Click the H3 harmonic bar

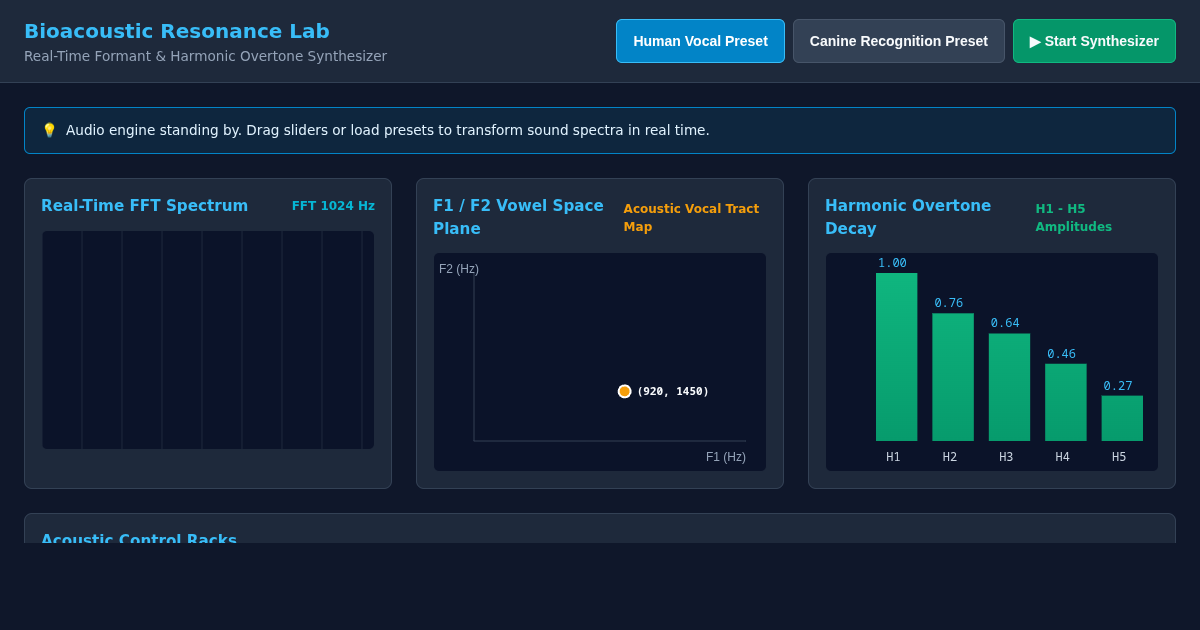1009,387
